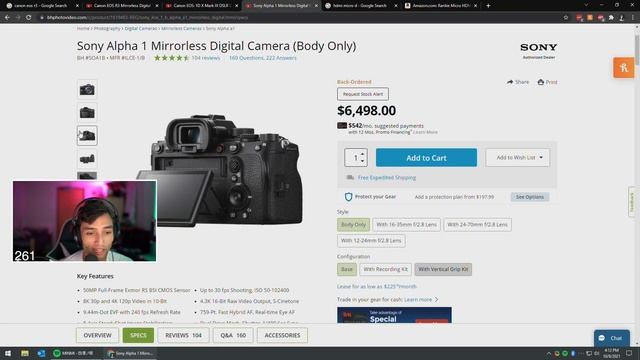
Task: Select third camera rear-view thumbnail
Action: (x=87, y=136)
